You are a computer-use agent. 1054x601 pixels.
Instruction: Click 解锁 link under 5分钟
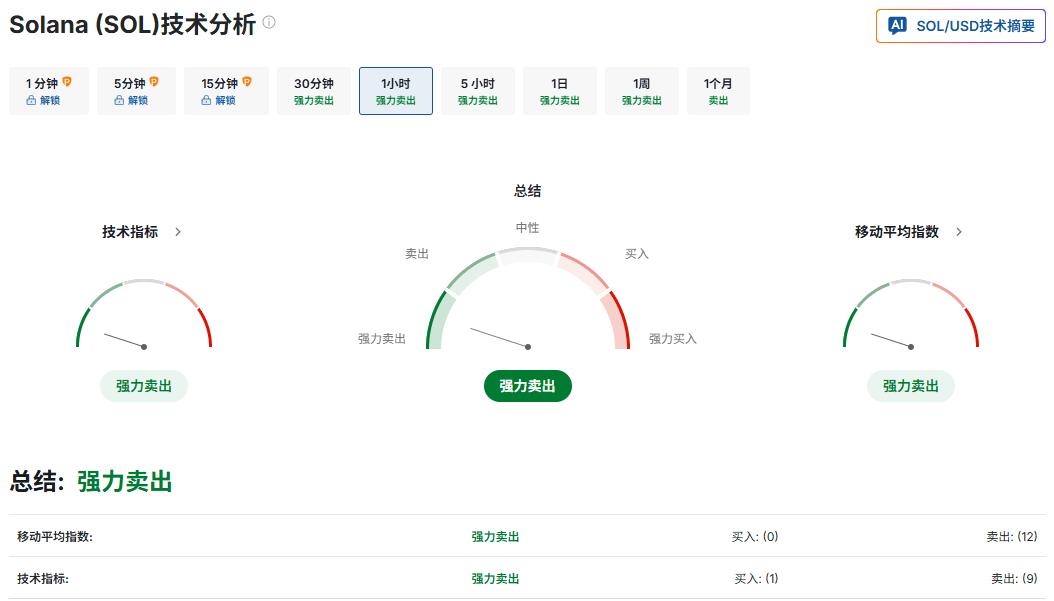138,100
